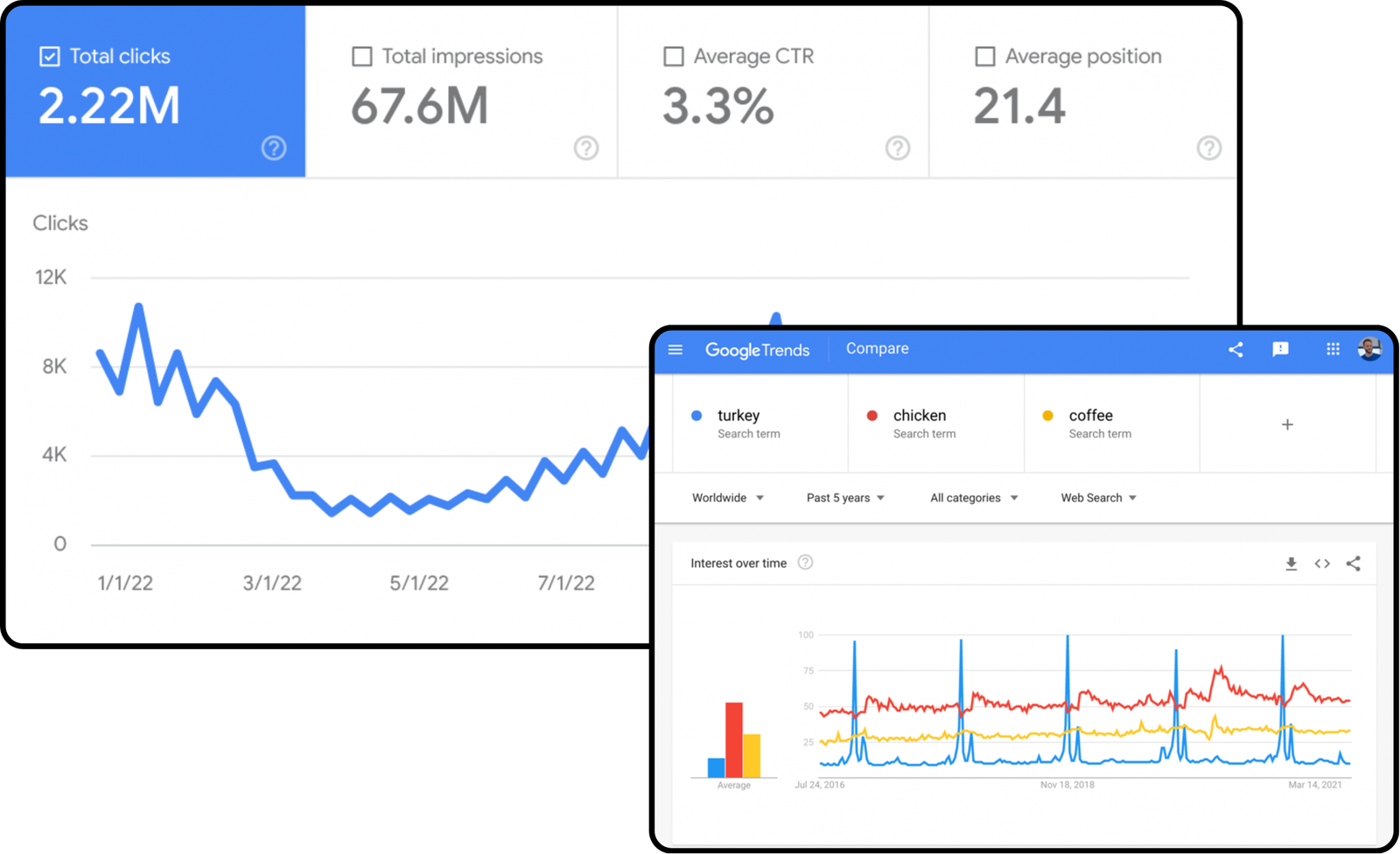The width and height of the screenshot is (1400, 854).
Task: Click the Compare tab in Trends header
Action: (877, 348)
